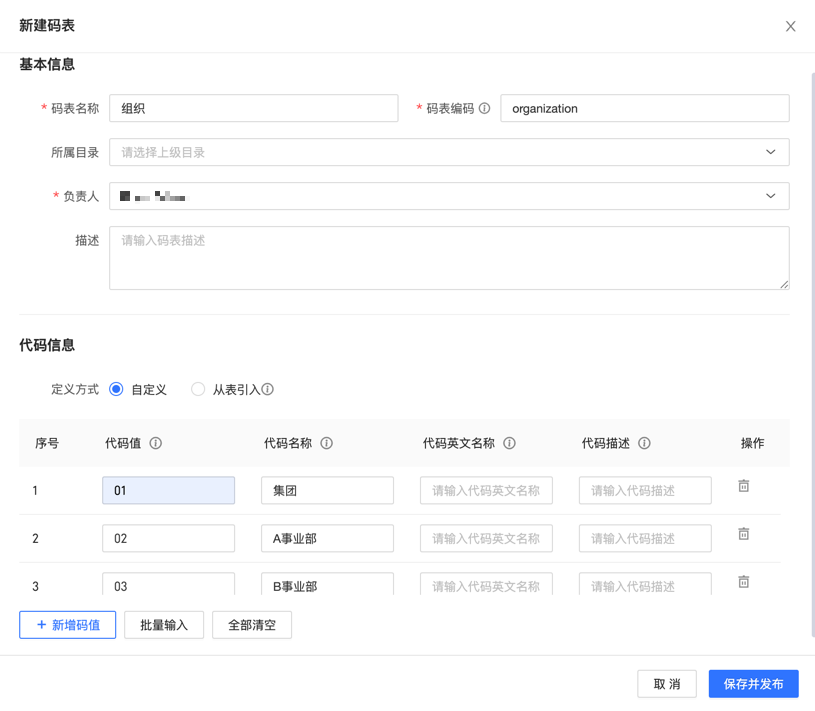Click the 代码英文名称 column header text
815x711 pixels.
[x=458, y=443]
